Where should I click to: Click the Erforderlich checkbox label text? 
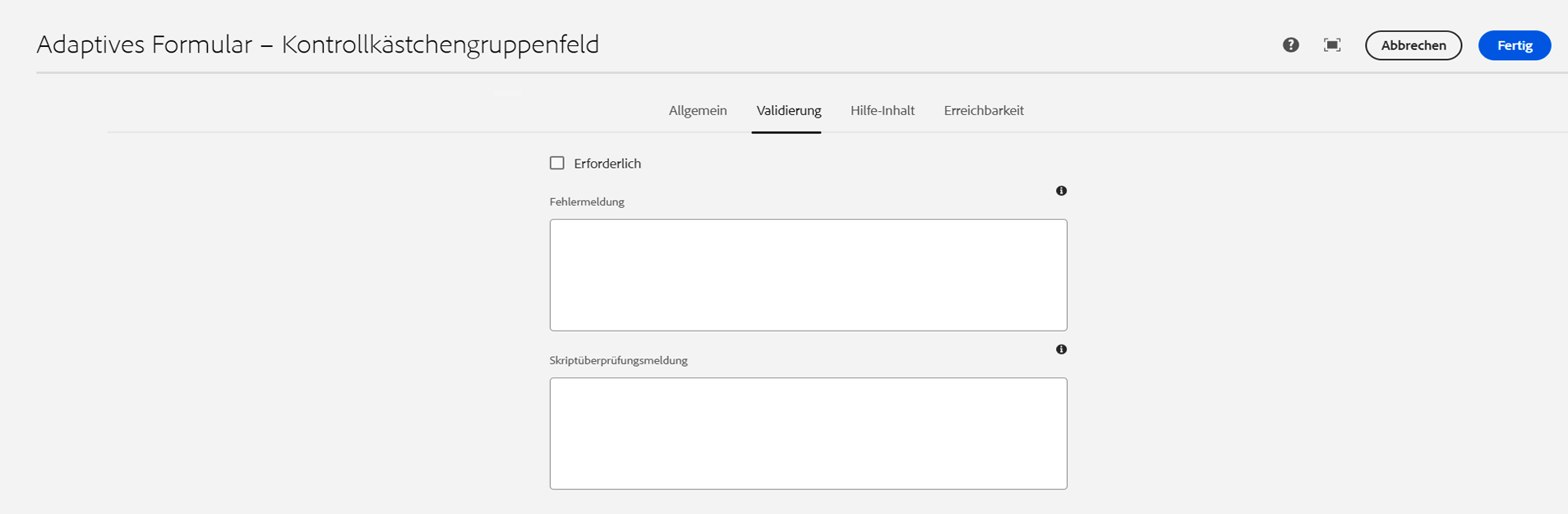(607, 164)
